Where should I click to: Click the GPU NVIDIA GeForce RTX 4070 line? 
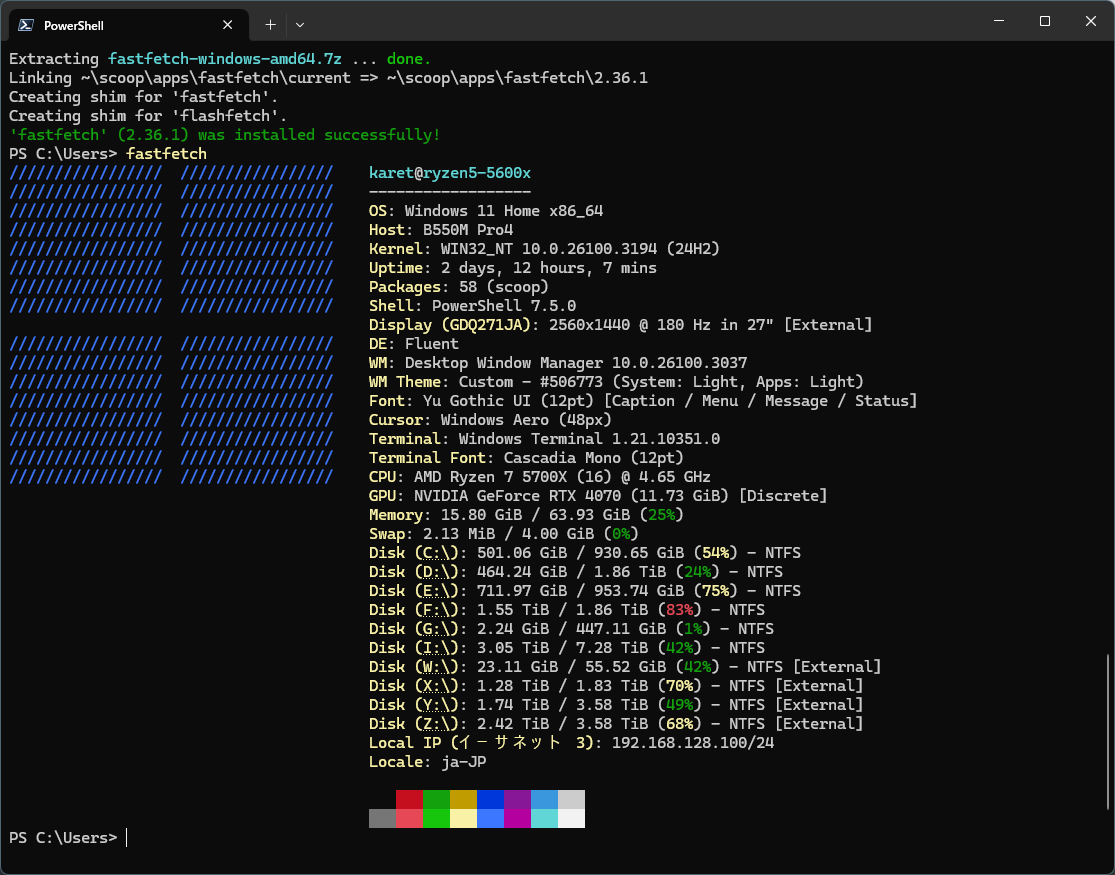(x=598, y=496)
